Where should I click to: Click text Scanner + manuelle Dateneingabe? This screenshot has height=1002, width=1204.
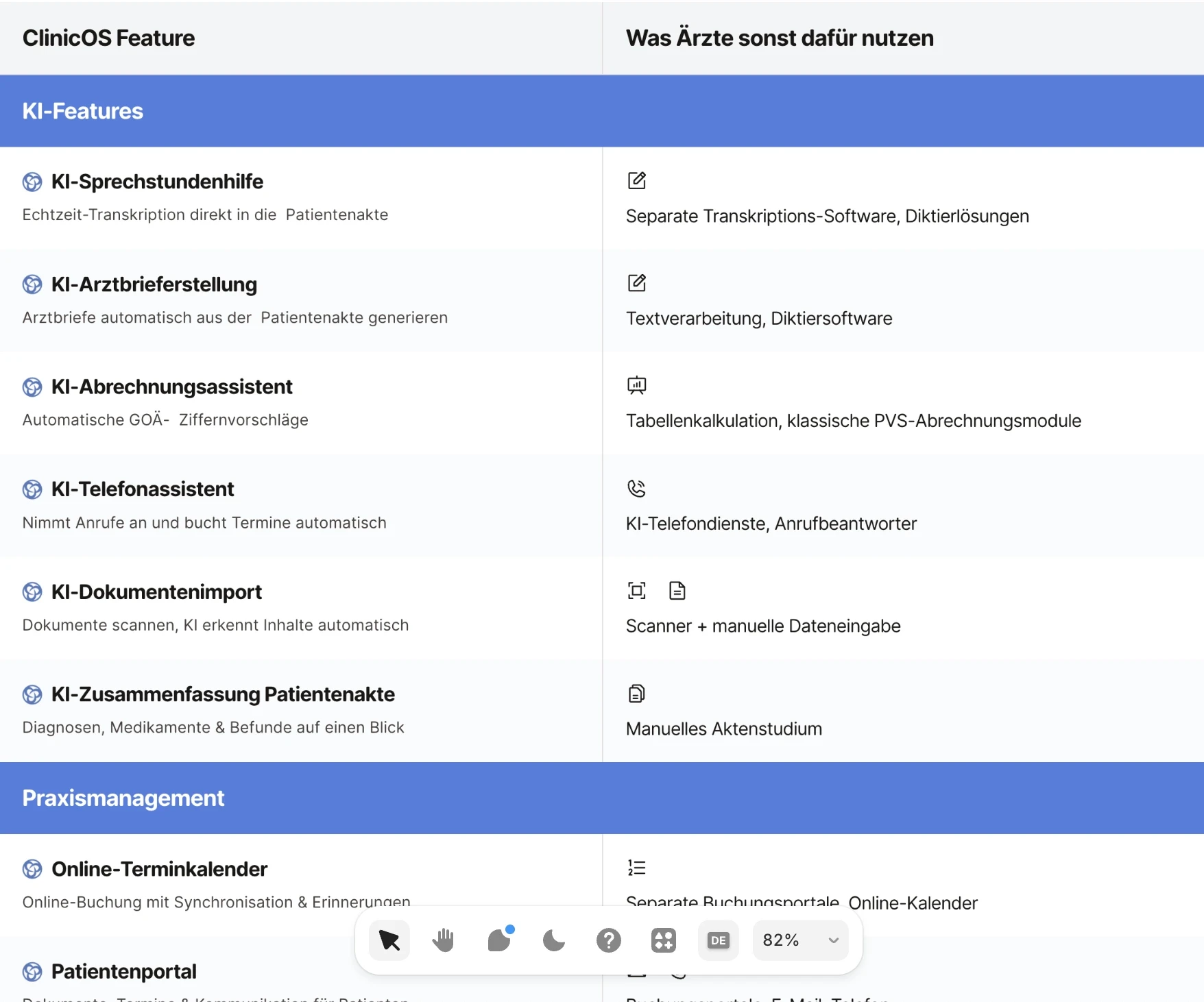(763, 626)
